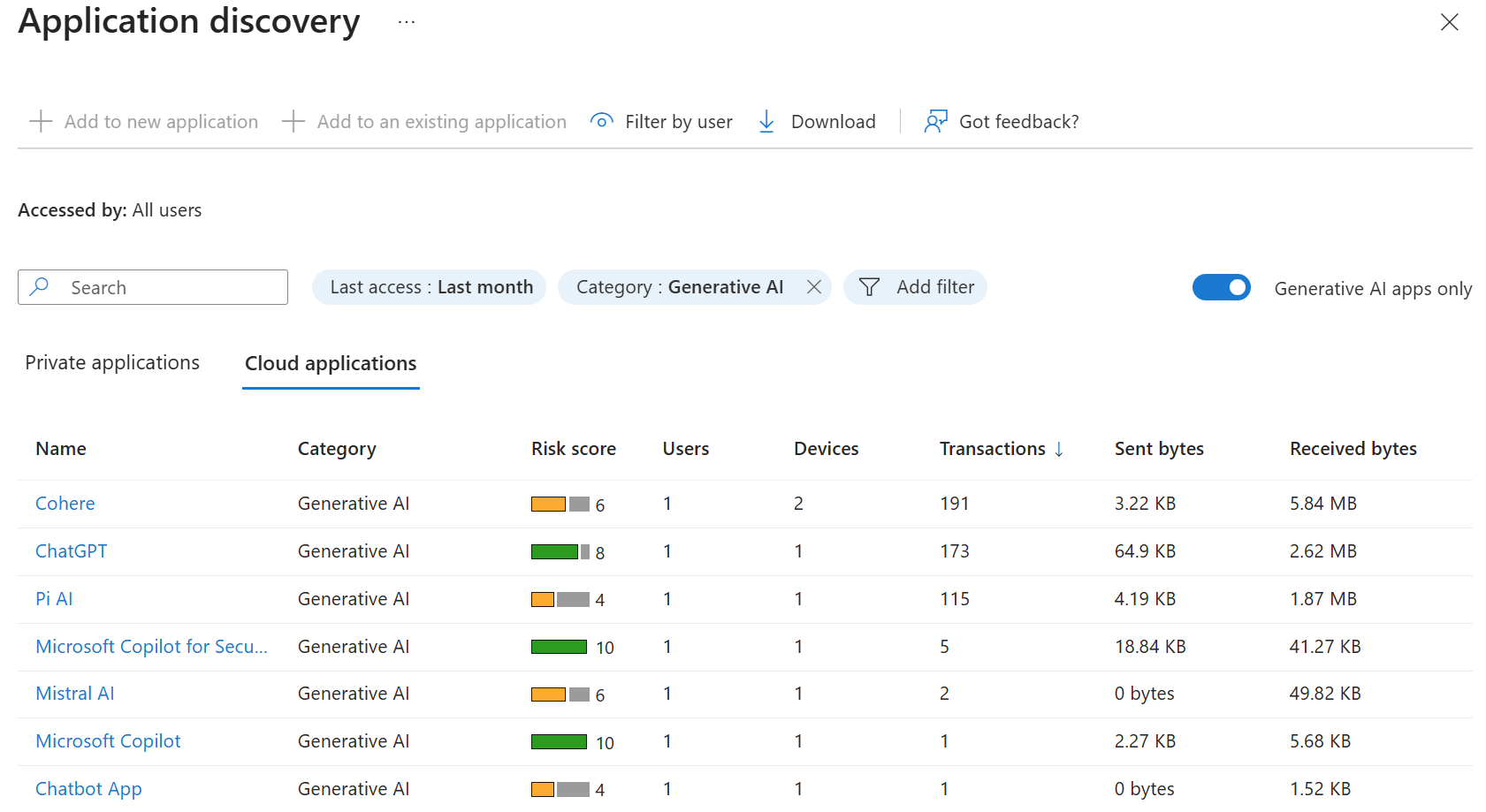1486x812 pixels.
Task: Open Microsoft Copilot for Secu... link
Action: tap(151, 647)
